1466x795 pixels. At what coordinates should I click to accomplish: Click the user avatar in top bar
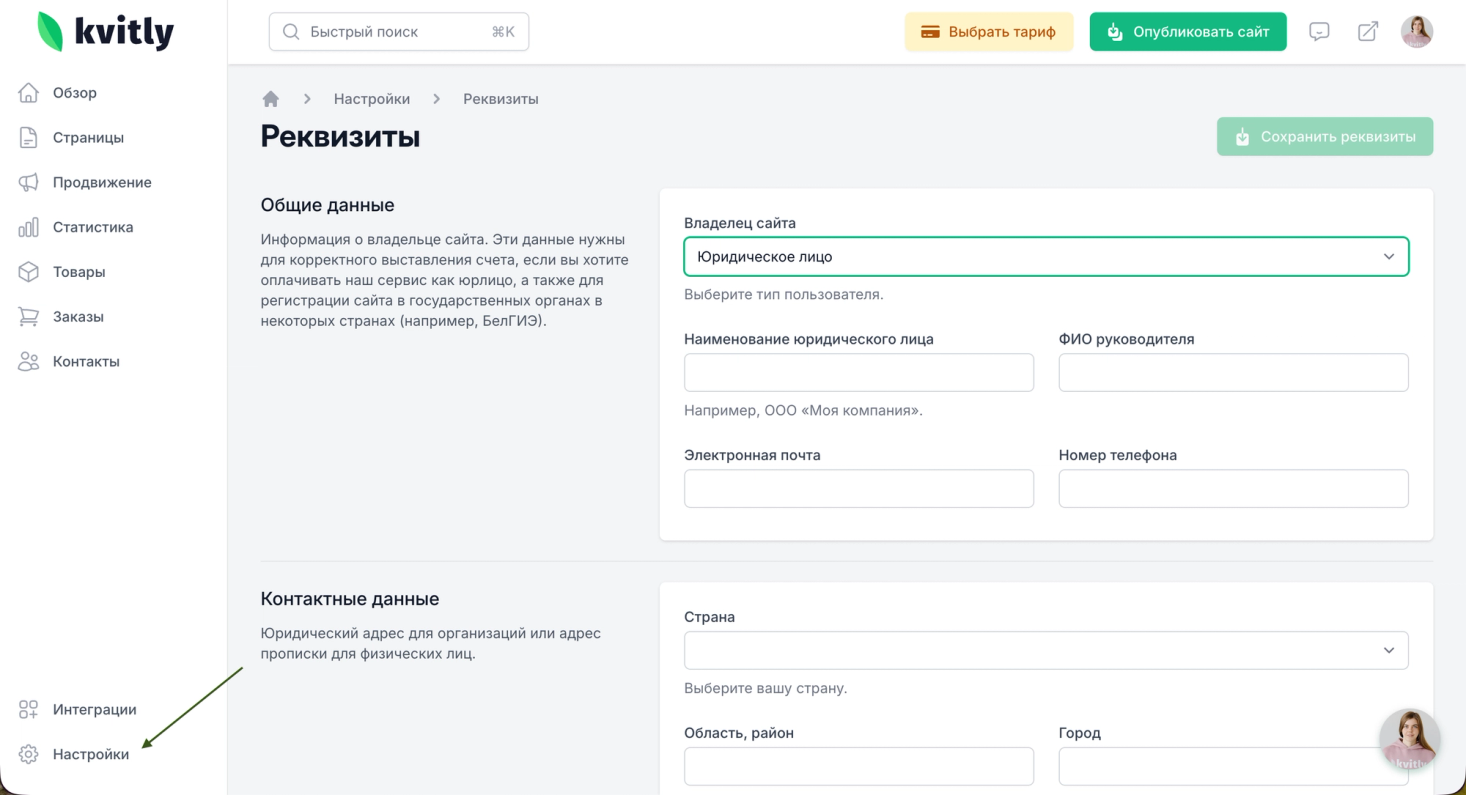click(1416, 32)
